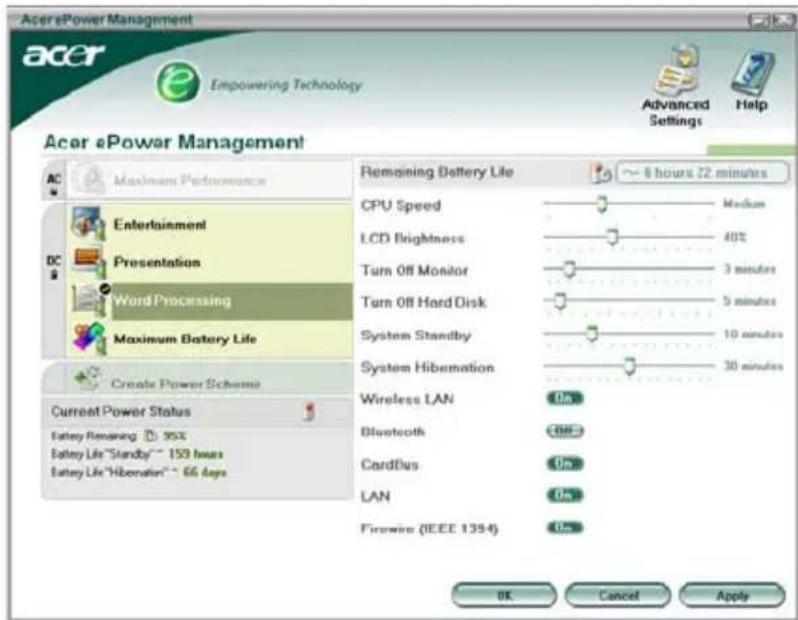
Task: Click the Maximum Performance profile icon
Action: (90, 180)
